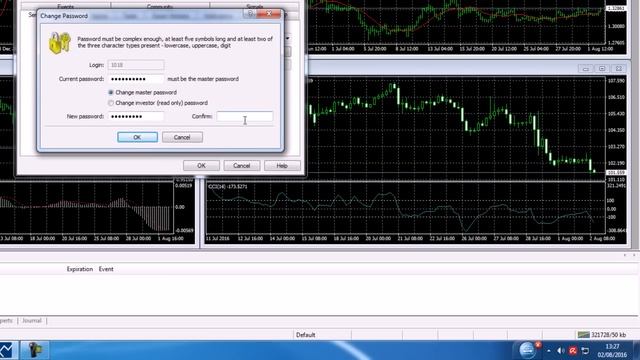Show hidden system tray icons arrow

[549, 351]
